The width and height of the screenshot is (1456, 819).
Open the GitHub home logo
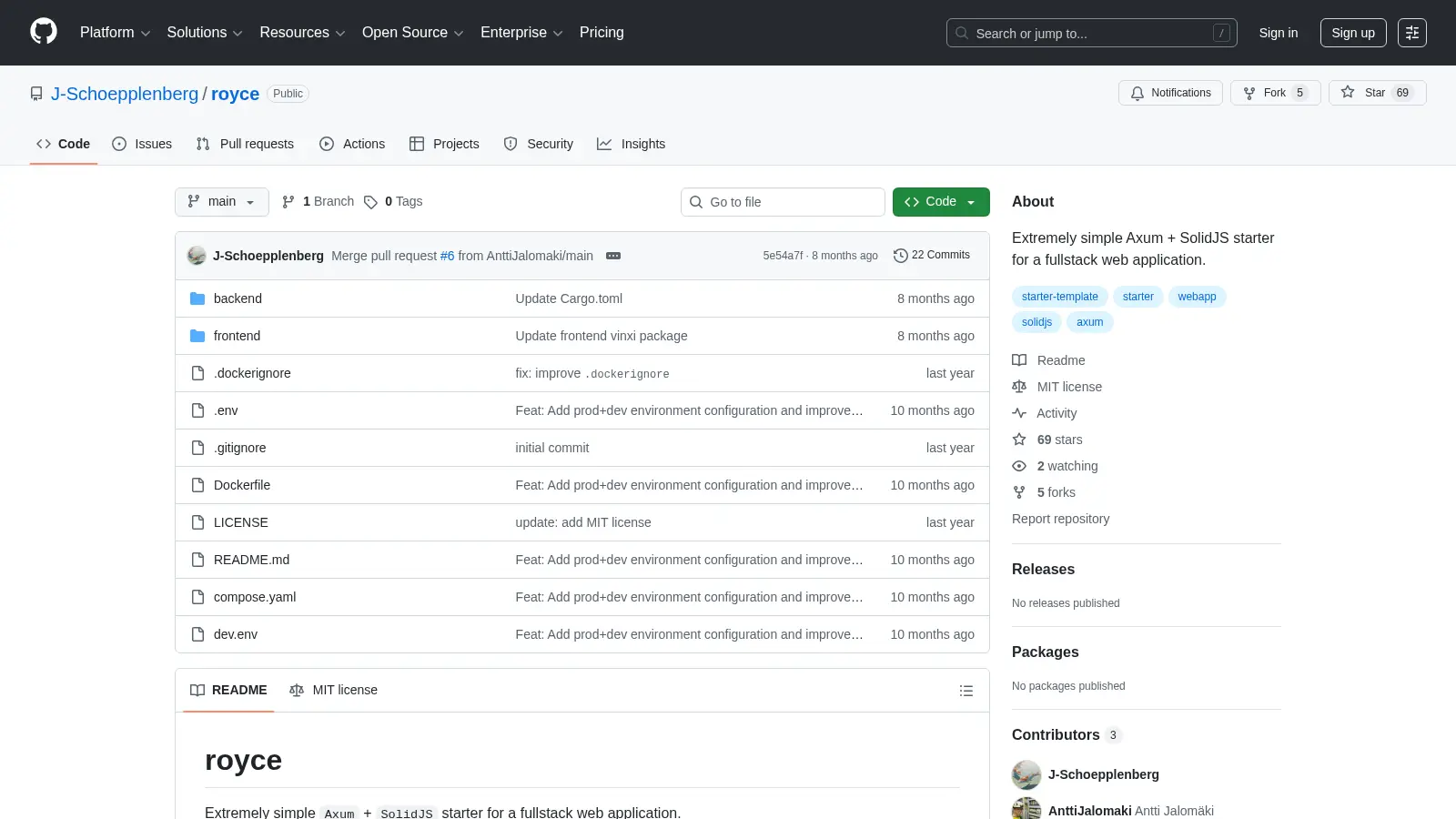(x=44, y=32)
